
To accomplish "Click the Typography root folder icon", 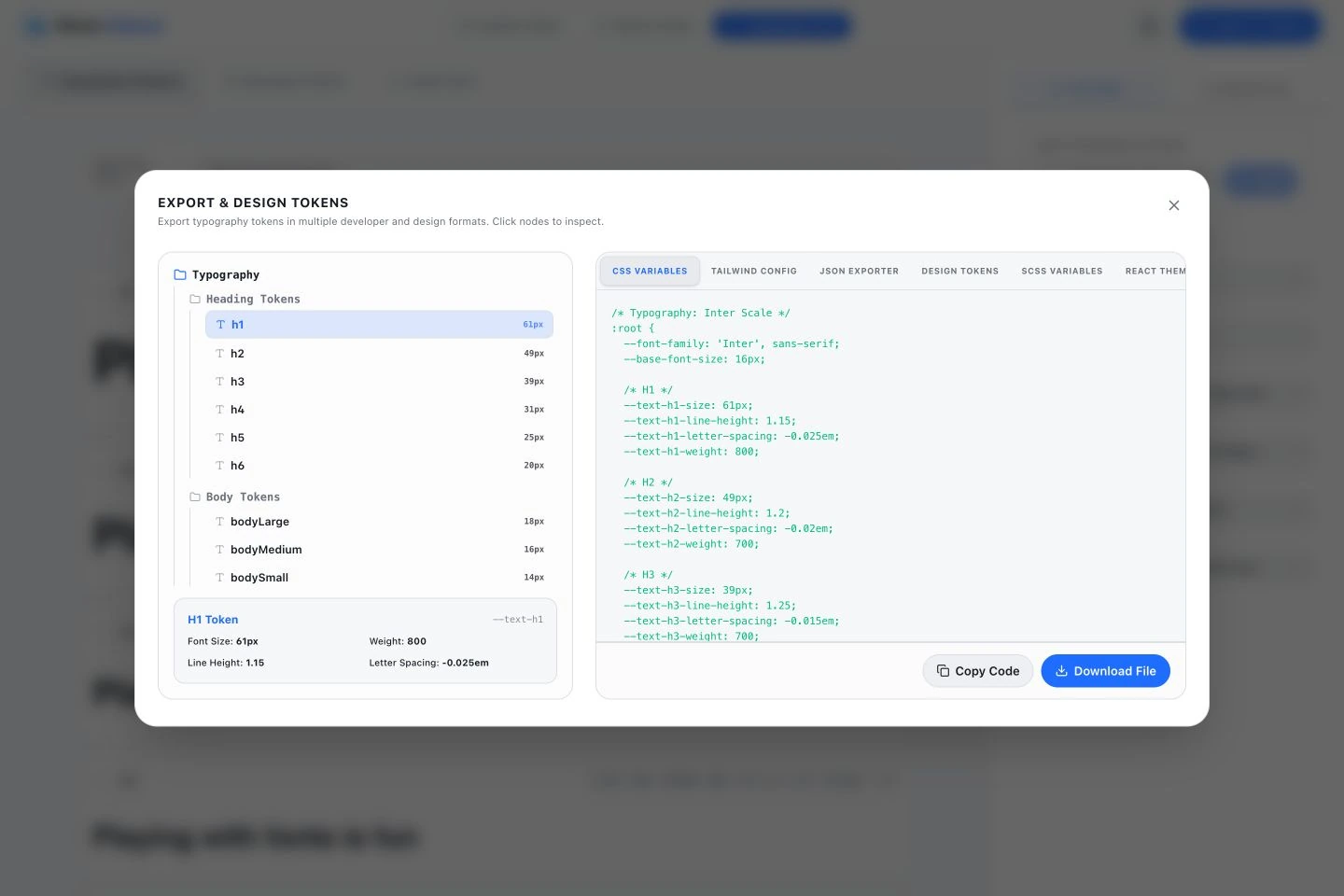I will (180, 274).
